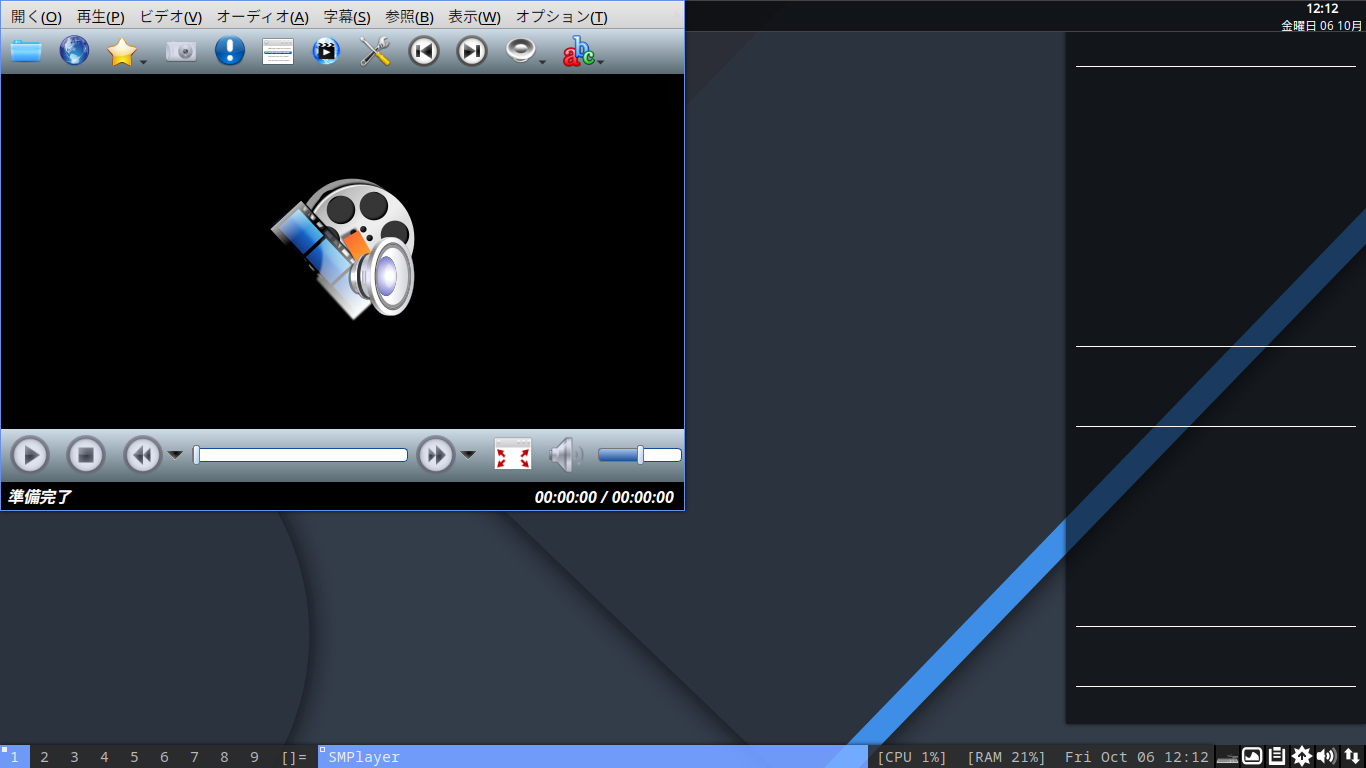The image size is (1366, 768).
Task: Open the clipboard tray icon
Action: (x=1277, y=756)
